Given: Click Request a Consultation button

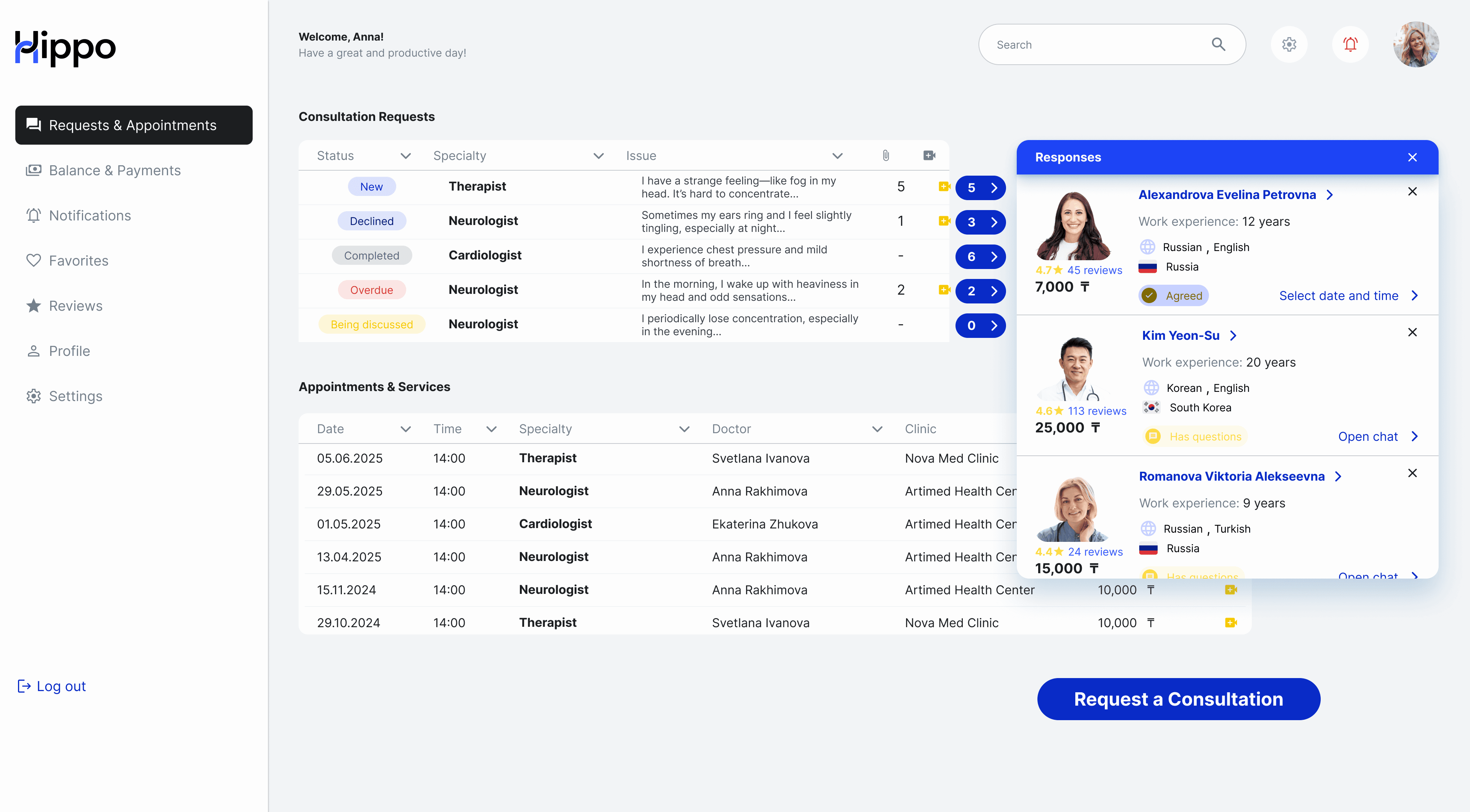Looking at the screenshot, I should click(x=1178, y=699).
